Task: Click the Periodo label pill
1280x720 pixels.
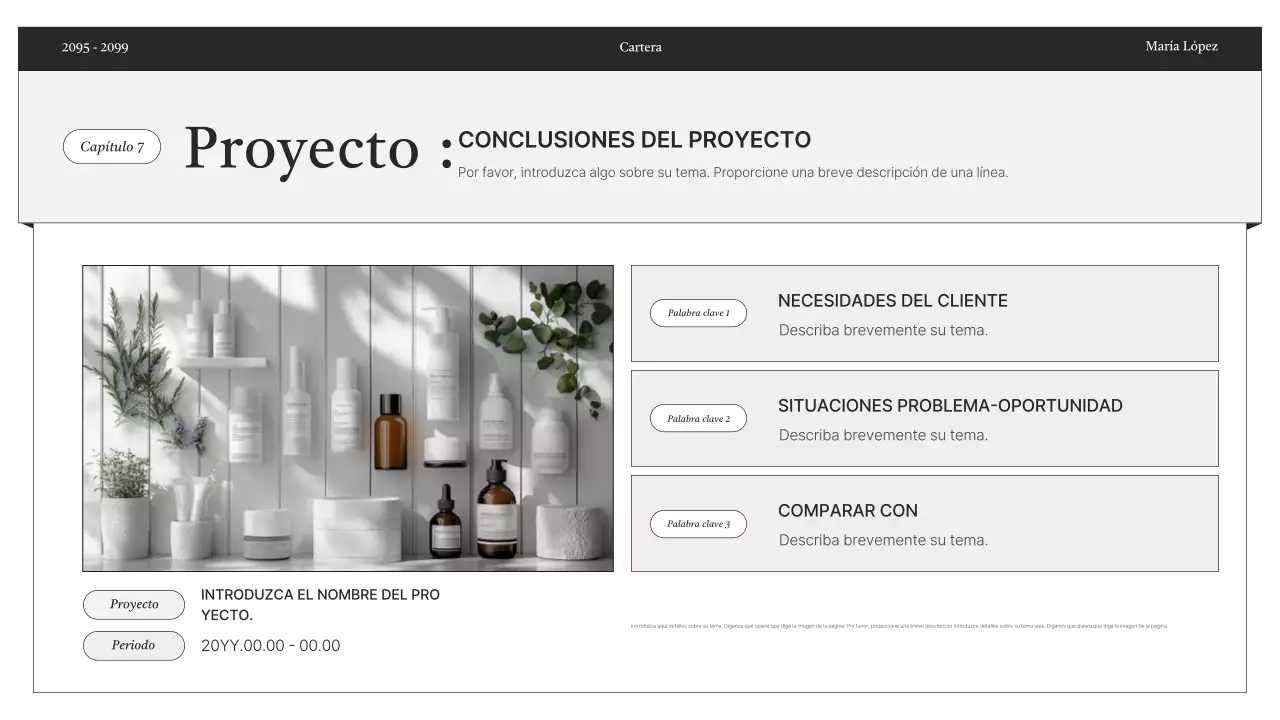Action: coord(133,645)
